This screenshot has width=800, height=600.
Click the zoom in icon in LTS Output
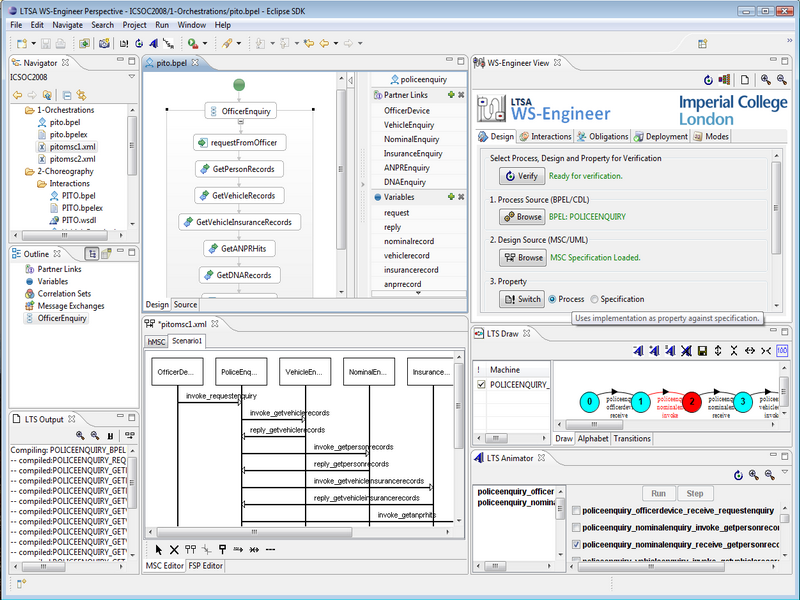pos(80,435)
